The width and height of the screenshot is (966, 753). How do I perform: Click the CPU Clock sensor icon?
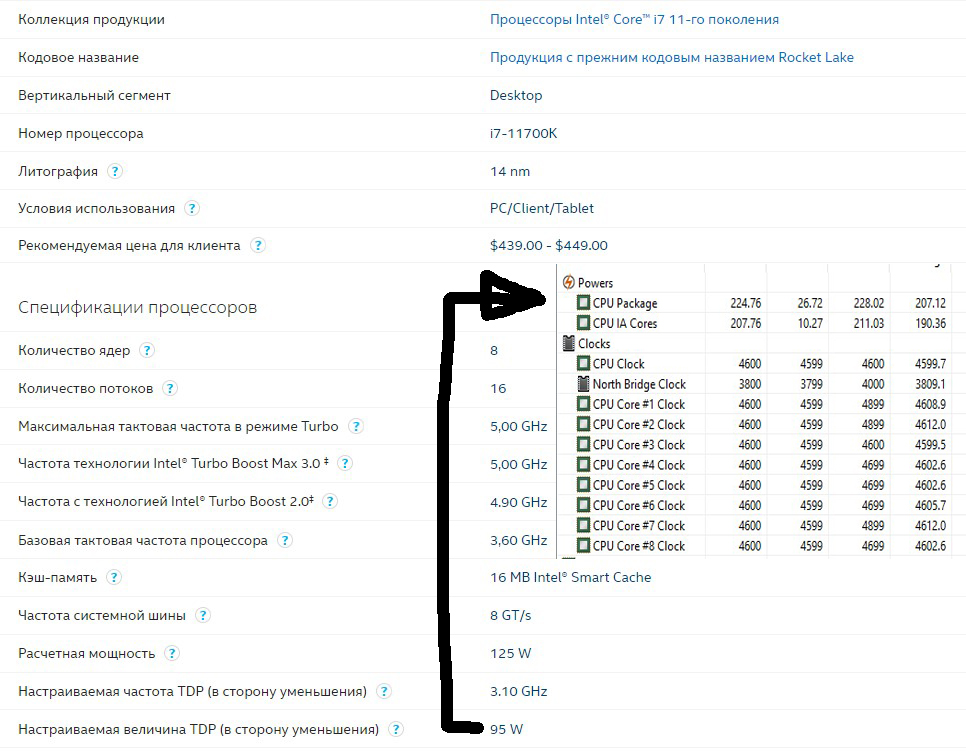coord(583,364)
